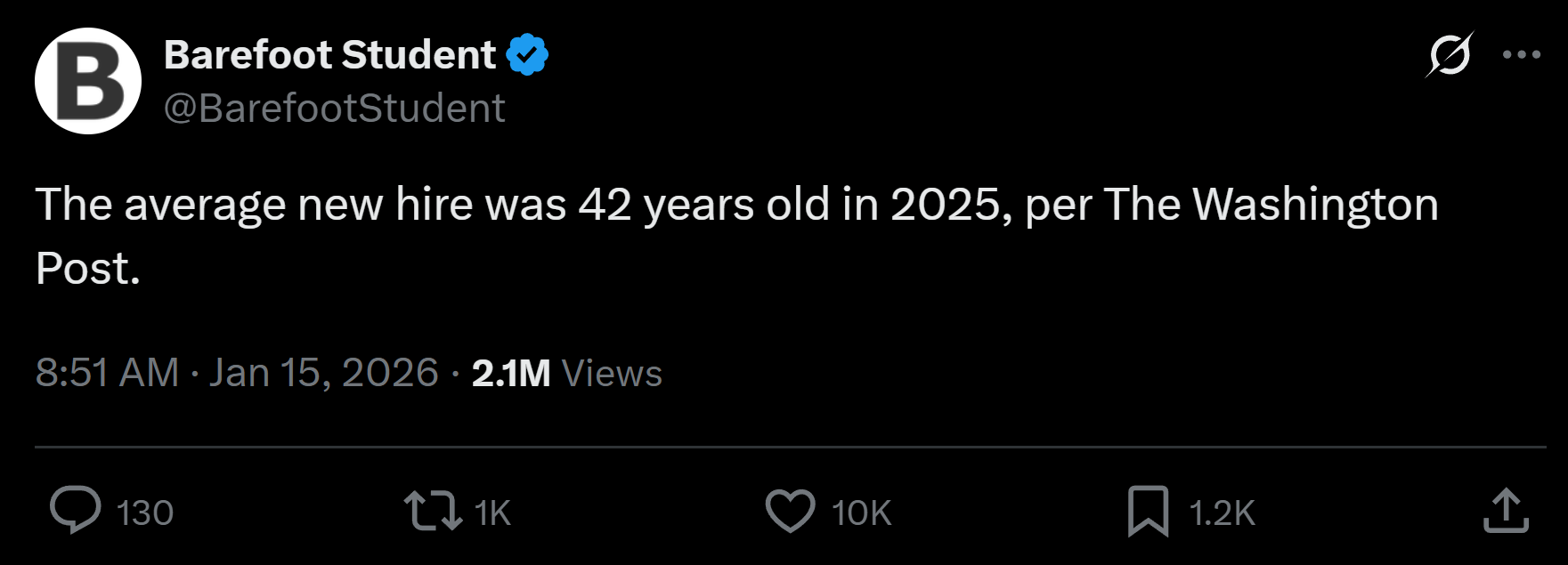Click the 130 replies count
1568x565 pixels.
point(145,513)
